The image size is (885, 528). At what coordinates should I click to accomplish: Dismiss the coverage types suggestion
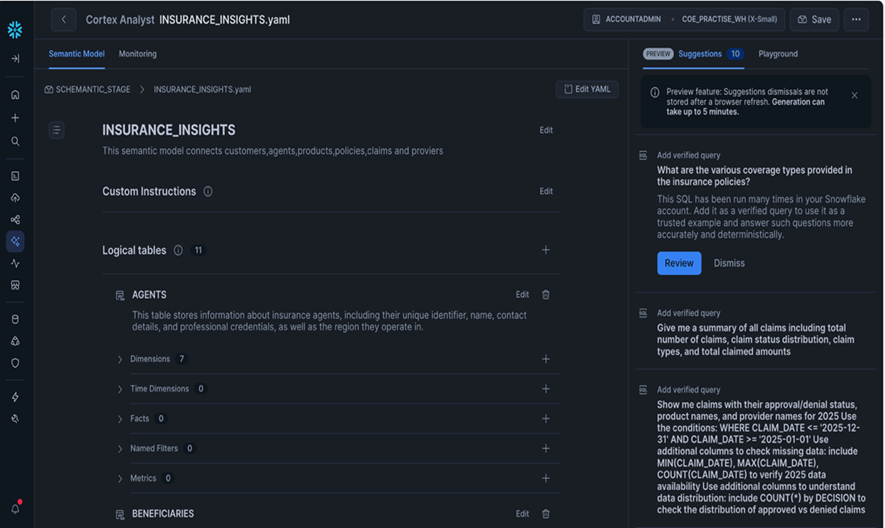pos(729,263)
